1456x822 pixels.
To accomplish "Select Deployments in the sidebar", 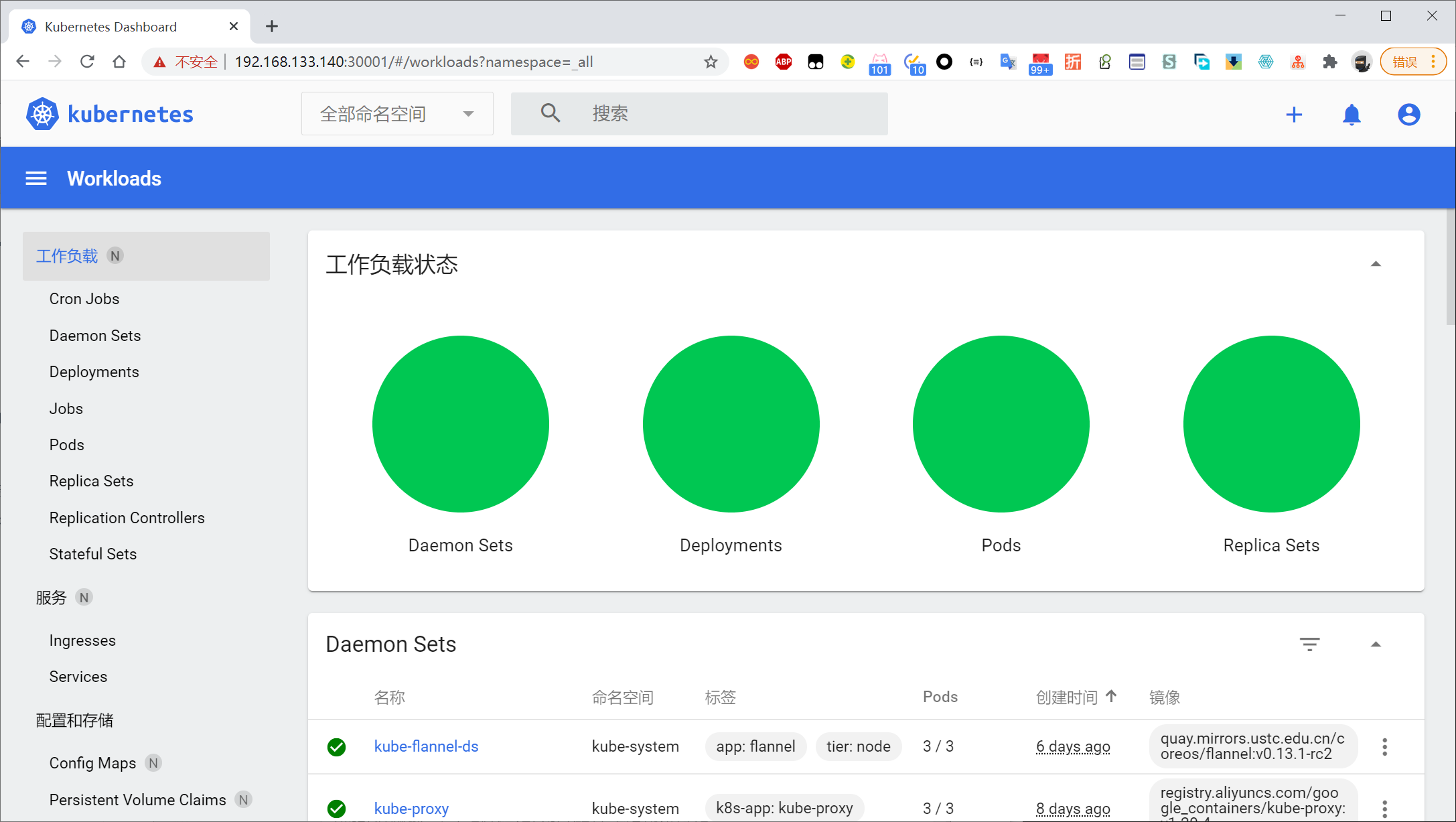I will tap(94, 372).
